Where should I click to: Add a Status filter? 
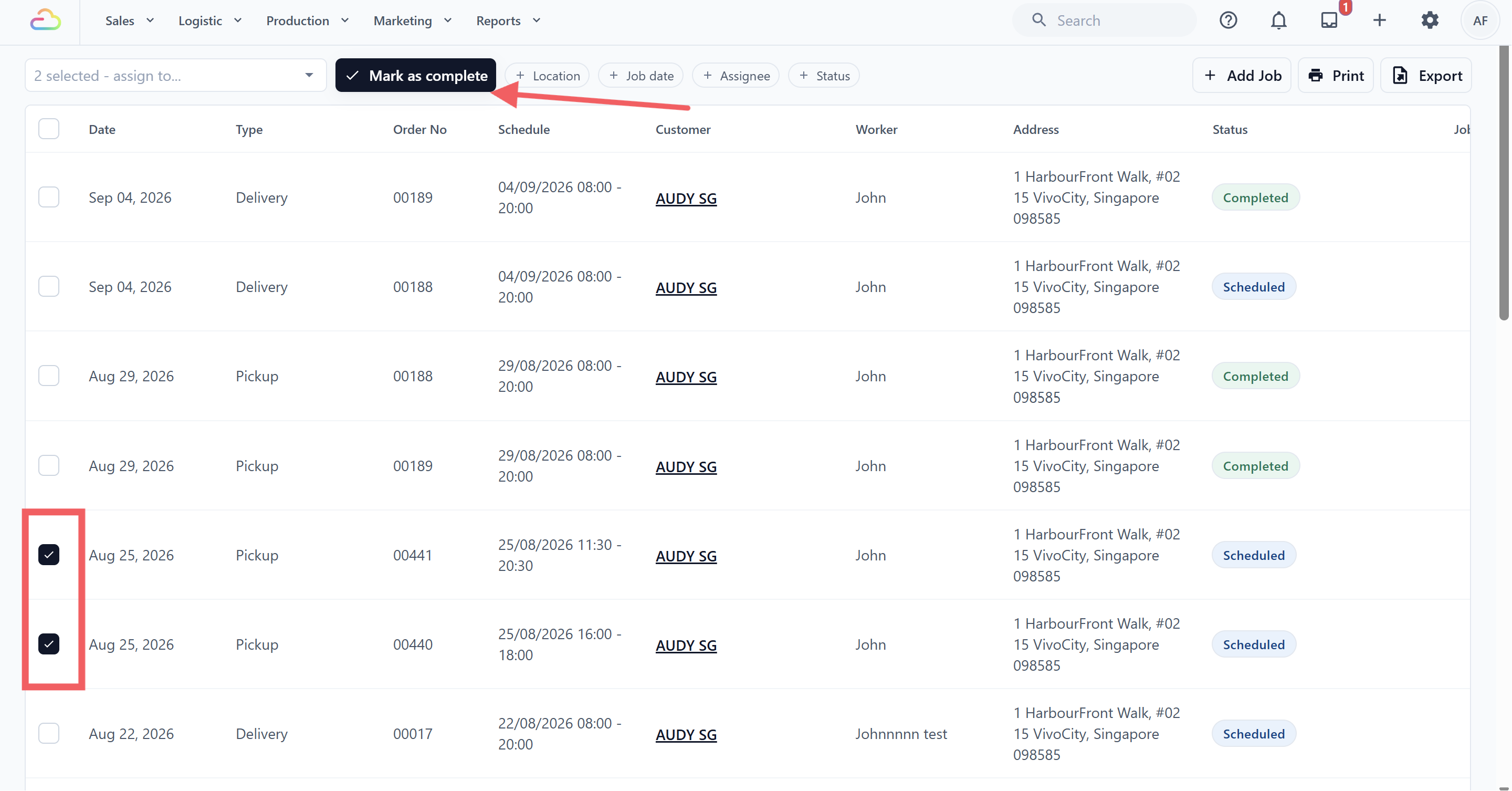click(x=824, y=76)
